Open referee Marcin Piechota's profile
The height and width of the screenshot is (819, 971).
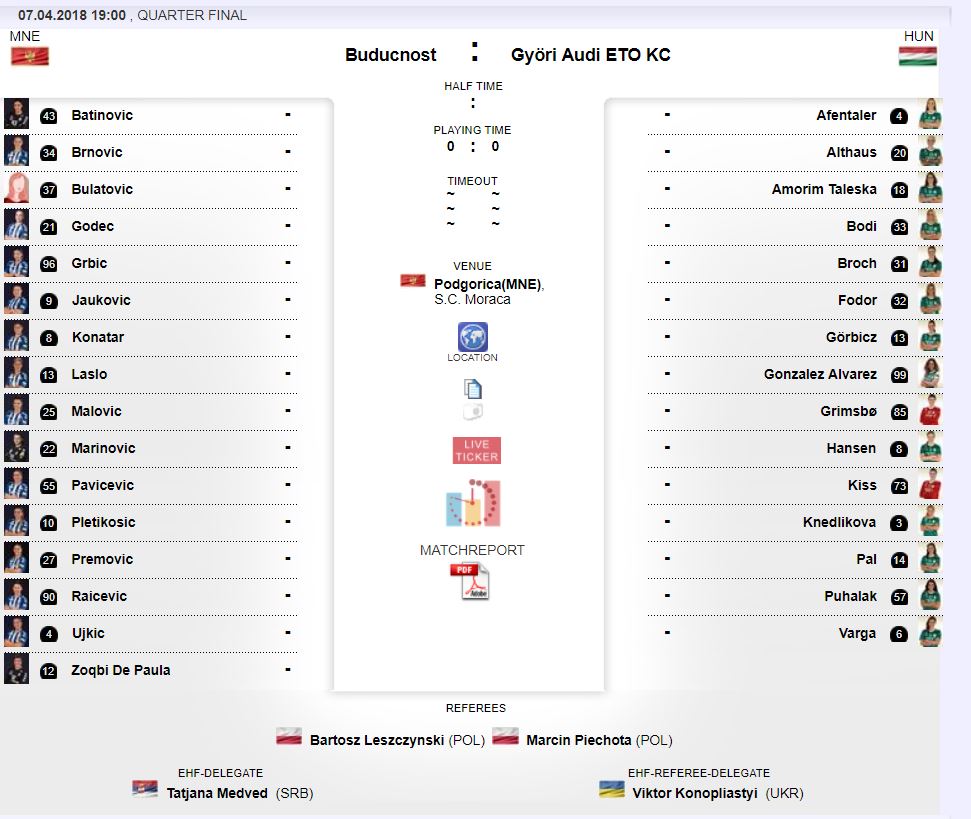[x=578, y=740]
